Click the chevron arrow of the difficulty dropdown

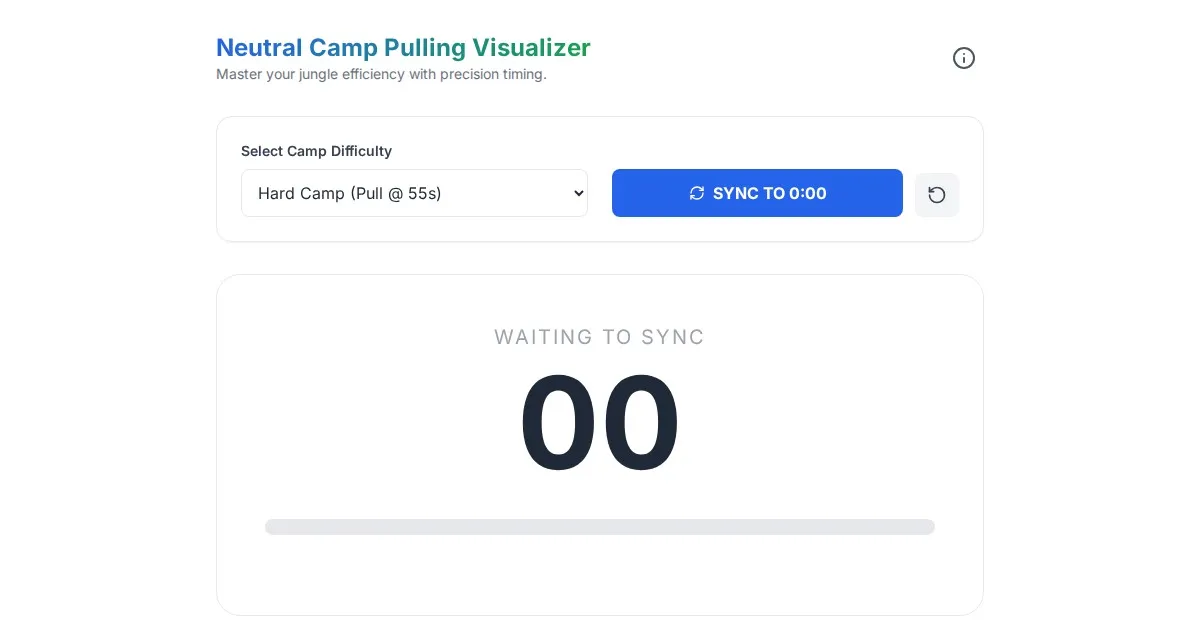(x=577, y=194)
